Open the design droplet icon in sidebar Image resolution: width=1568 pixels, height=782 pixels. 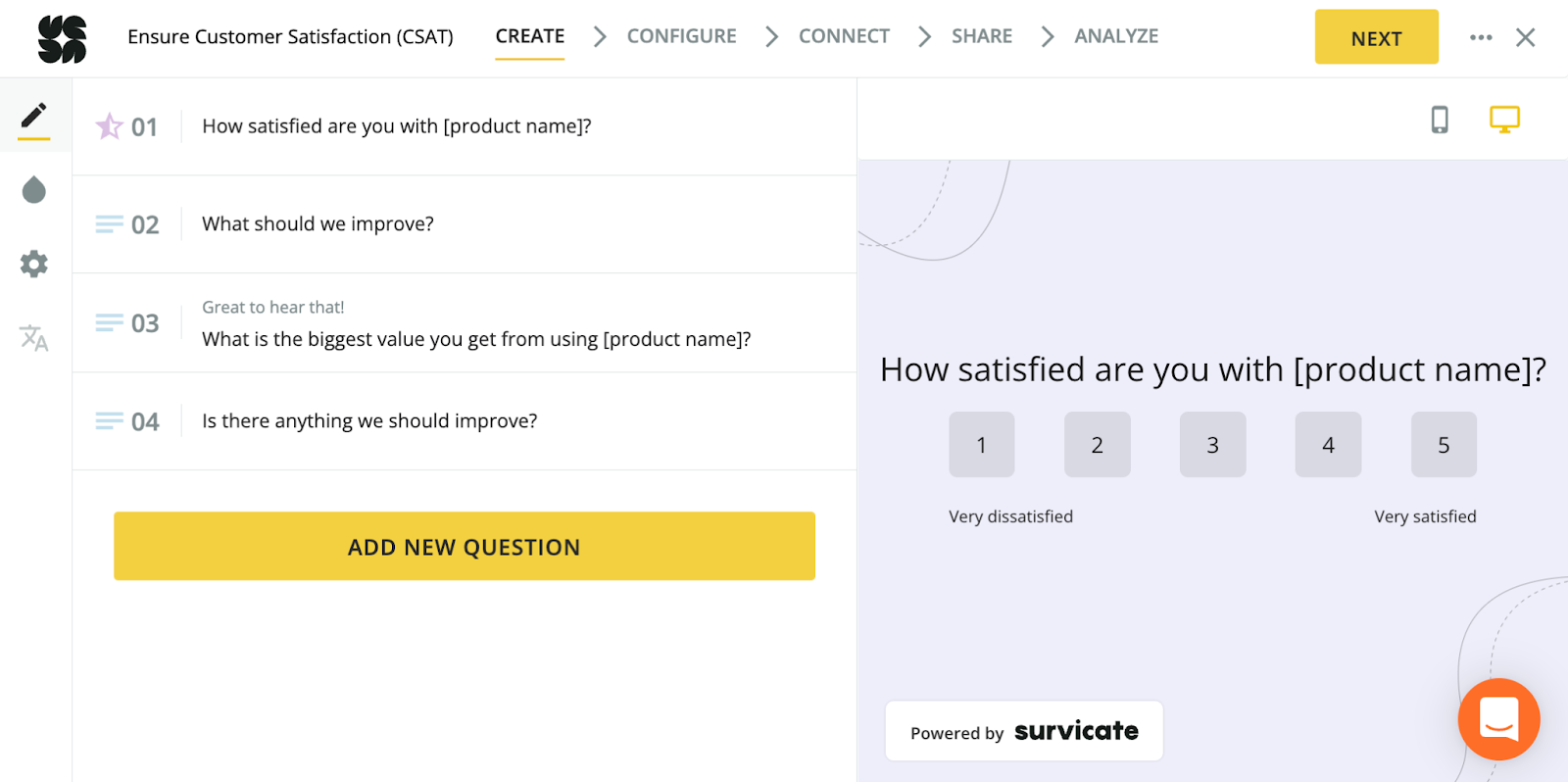click(34, 190)
